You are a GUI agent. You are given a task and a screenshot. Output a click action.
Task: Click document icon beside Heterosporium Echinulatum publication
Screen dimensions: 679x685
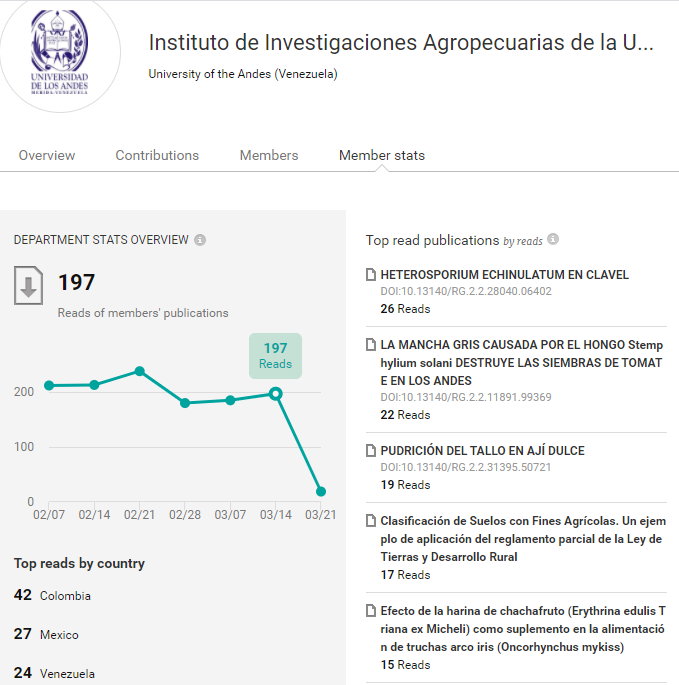(371, 275)
